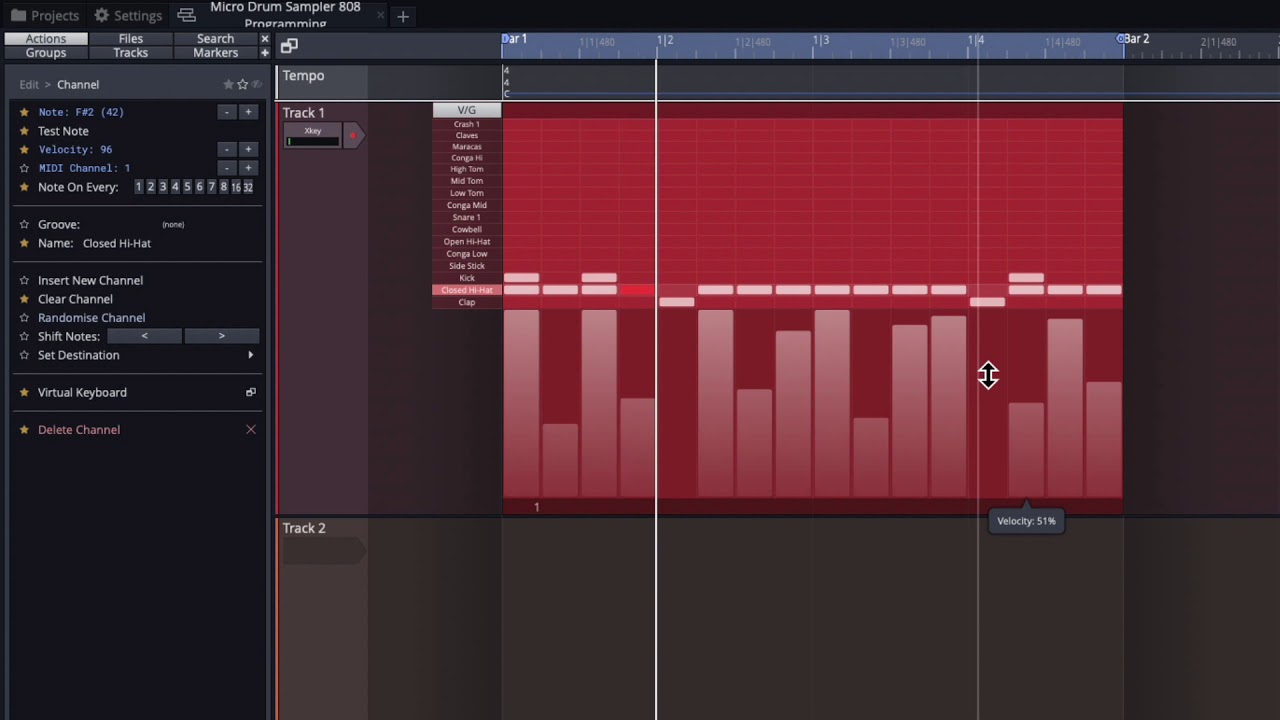Close the actions panel with X icon
Image resolution: width=1280 pixels, height=720 pixels.
(265, 39)
